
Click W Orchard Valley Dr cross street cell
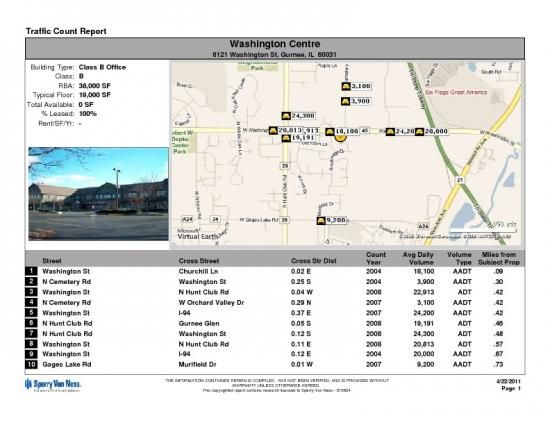tap(211, 303)
